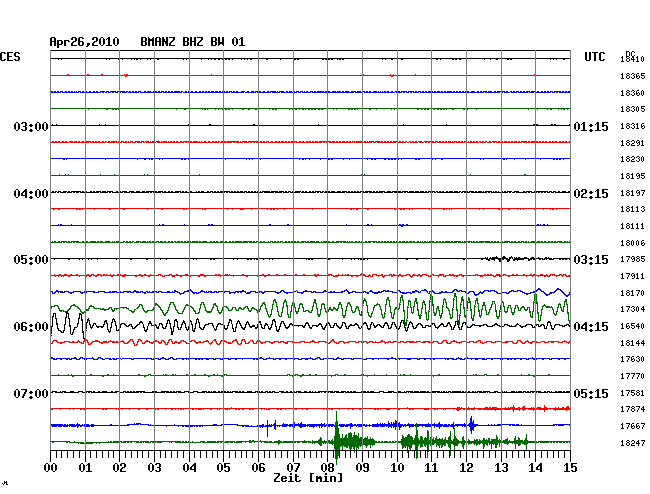Click the left time label "07:00"
The image size is (650, 494).
[31, 393]
